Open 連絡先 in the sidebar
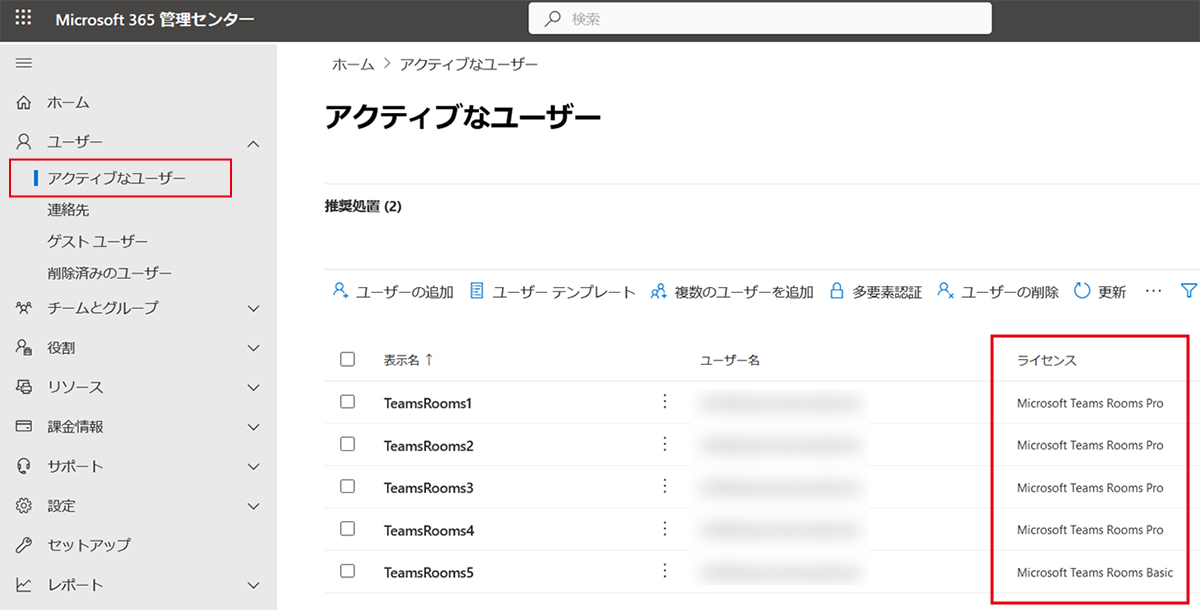This screenshot has width=1200, height=610. (68, 210)
